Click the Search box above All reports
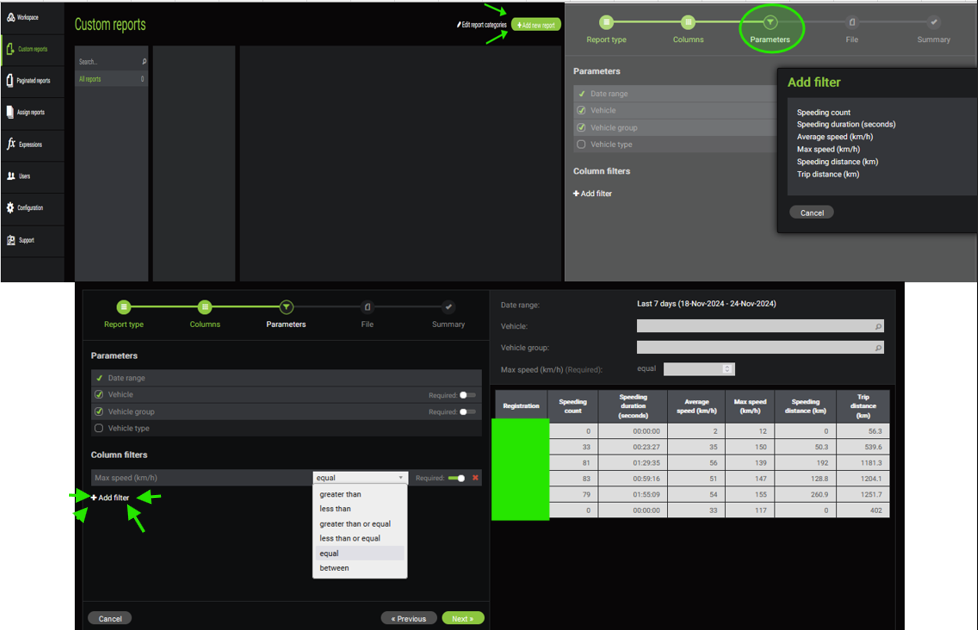Viewport: 978px width, 630px height. point(108,62)
